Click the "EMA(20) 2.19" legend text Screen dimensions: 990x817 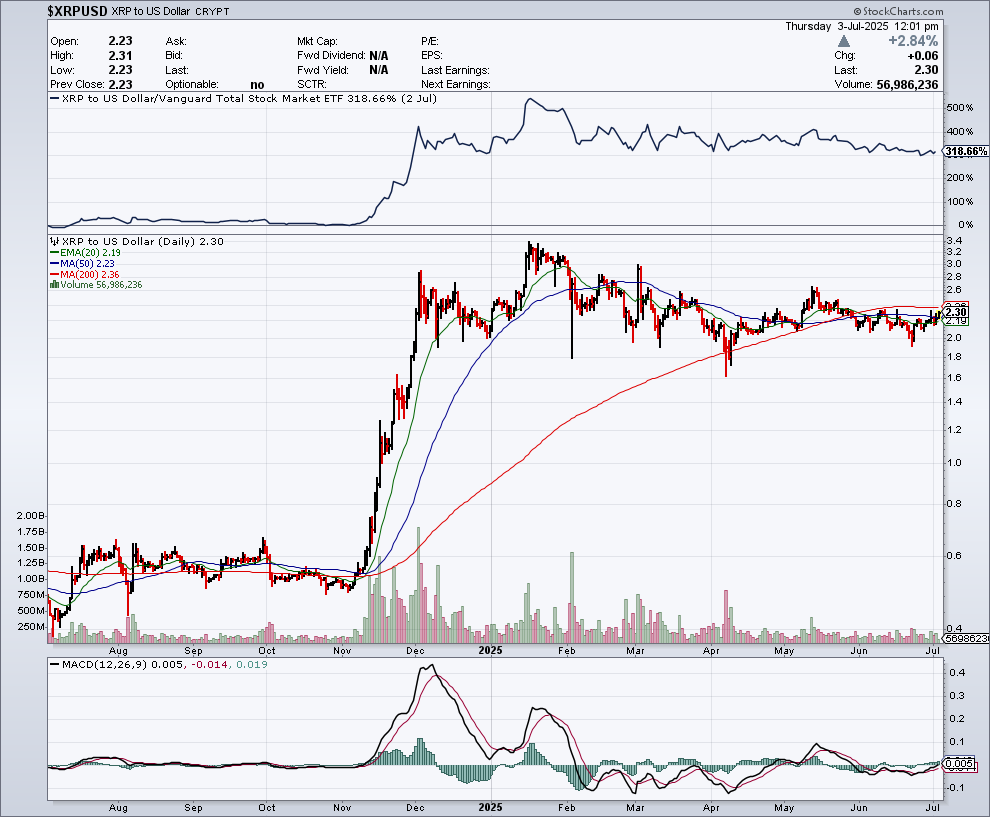[x=90, y=253]
